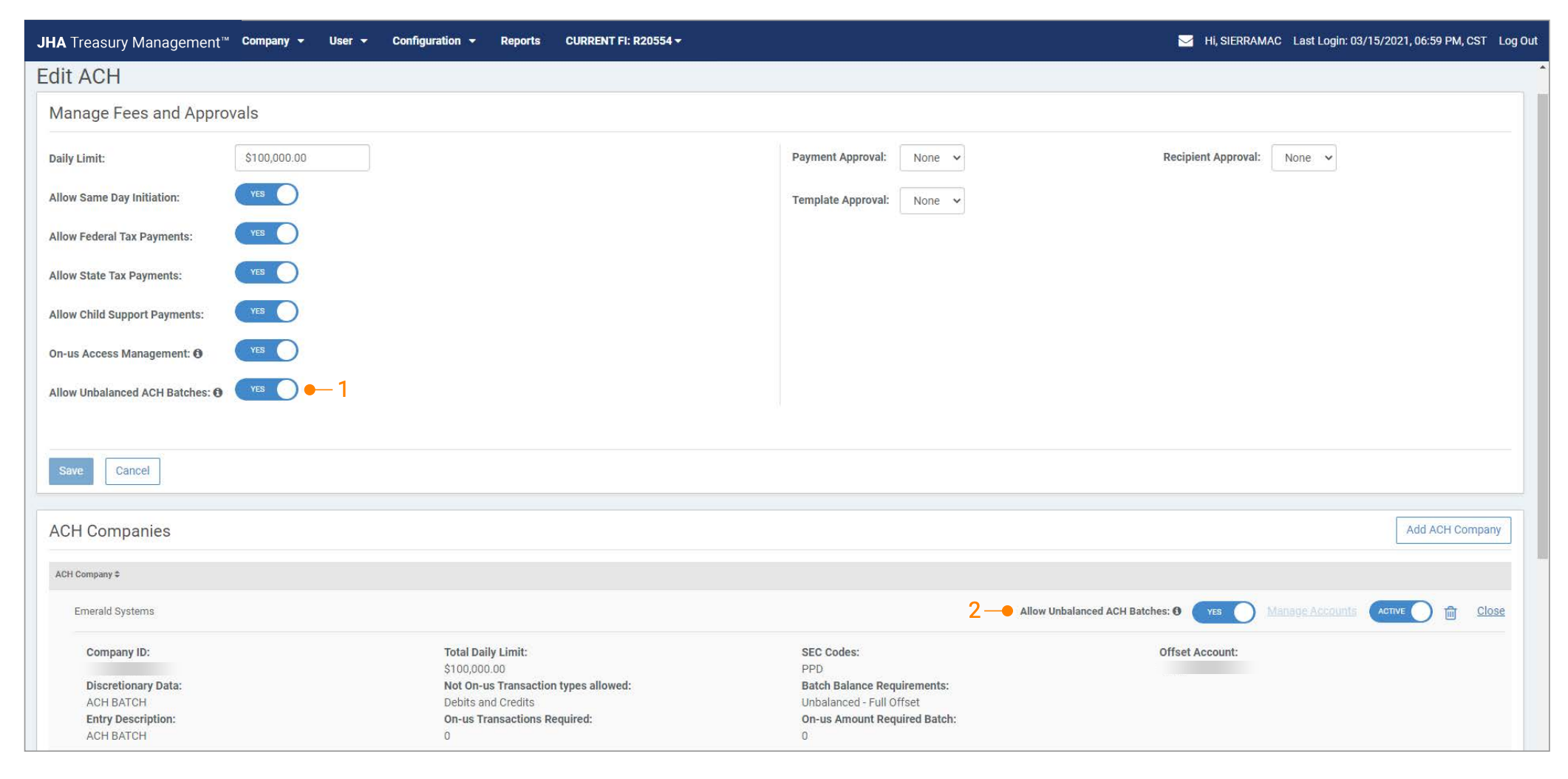1568x779 pixels.
Task: Turn off Allow Child Support Payments
Action: pos(266,312)
